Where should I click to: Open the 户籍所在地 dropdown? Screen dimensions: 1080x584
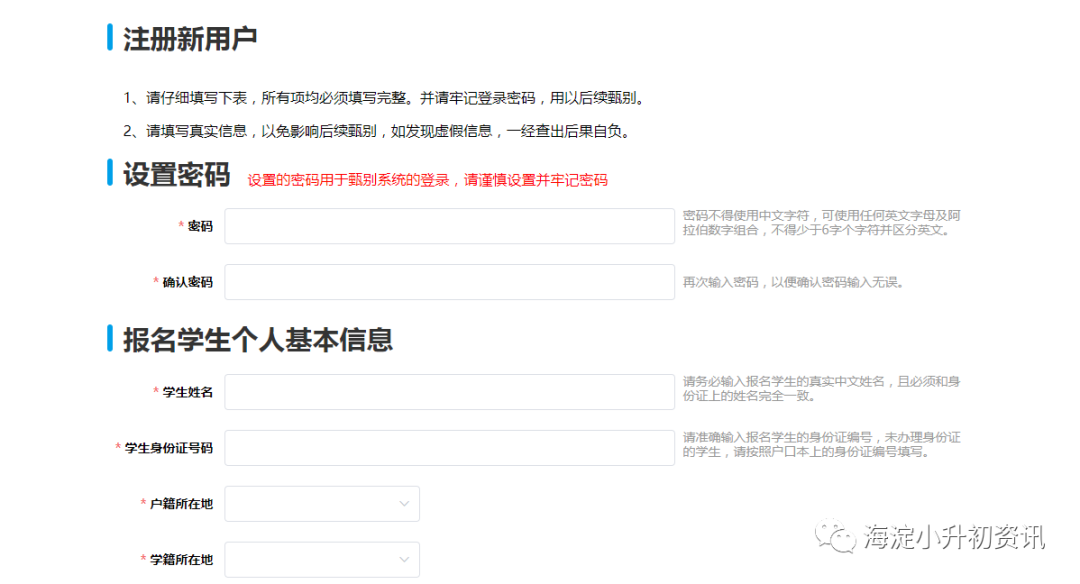[x=322, y=503]
